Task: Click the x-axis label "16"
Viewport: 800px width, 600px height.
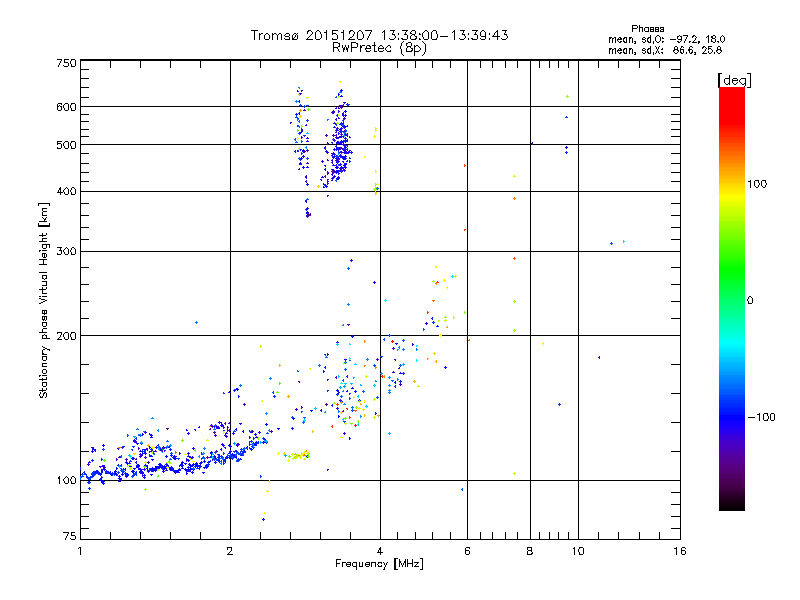Action: tap(680, 551)
